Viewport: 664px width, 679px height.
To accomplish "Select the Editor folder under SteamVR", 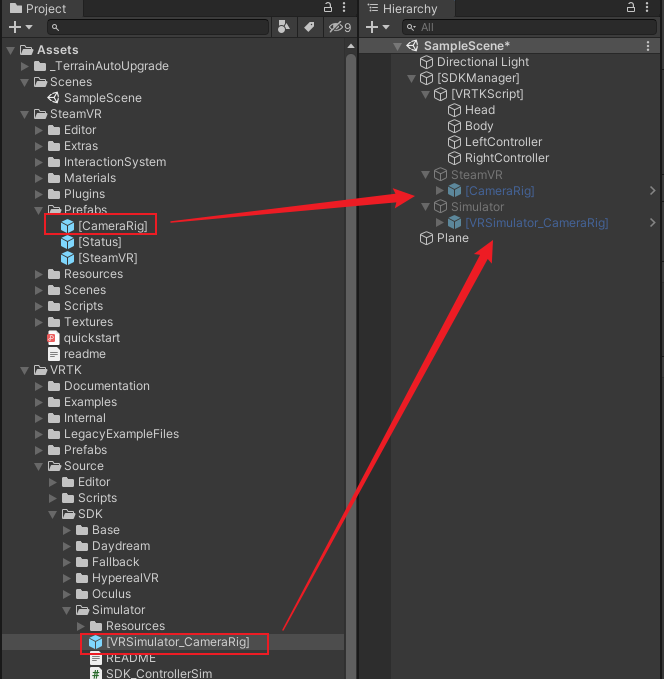I will point(72,130).
